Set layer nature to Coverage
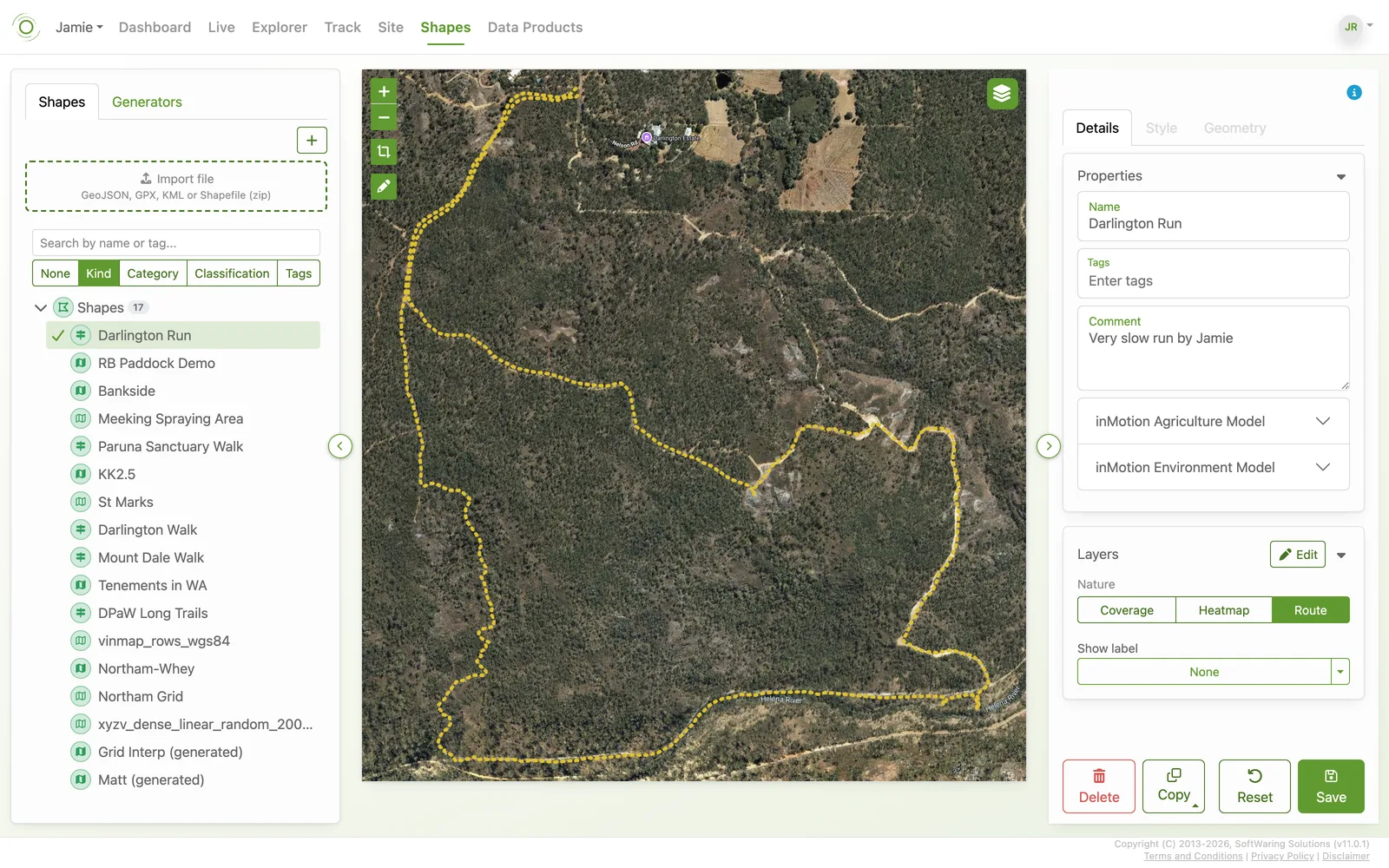Viewport: 1389px width, 868px height. pyautogui.click(x=1127, y=610)
